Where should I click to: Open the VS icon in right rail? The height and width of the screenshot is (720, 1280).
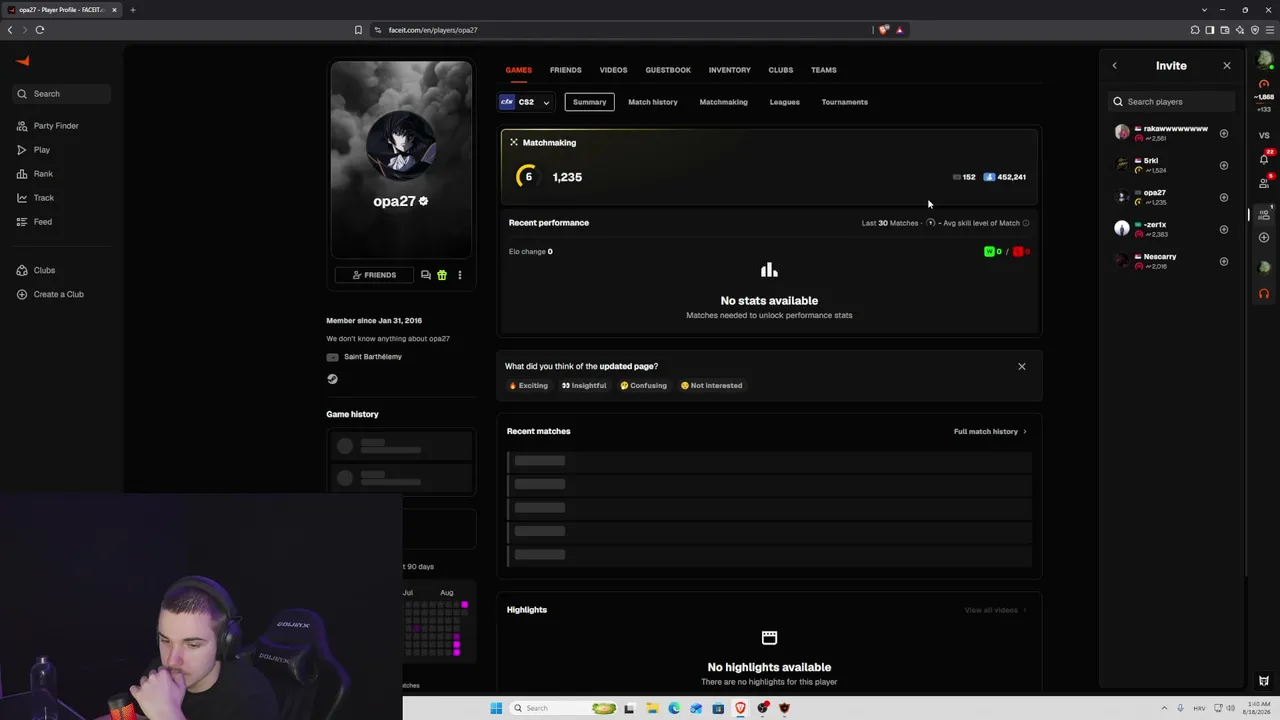click(1264, 135)
